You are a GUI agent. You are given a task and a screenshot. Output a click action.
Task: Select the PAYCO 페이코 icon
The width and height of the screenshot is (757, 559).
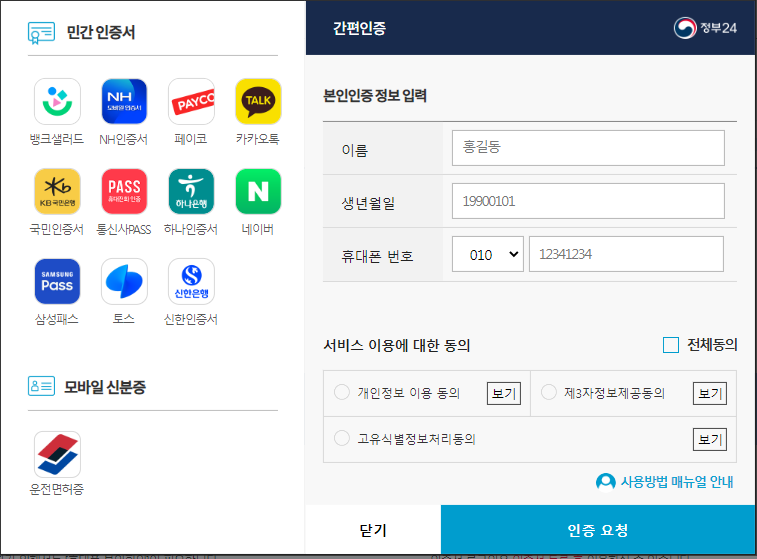(191, 101)
